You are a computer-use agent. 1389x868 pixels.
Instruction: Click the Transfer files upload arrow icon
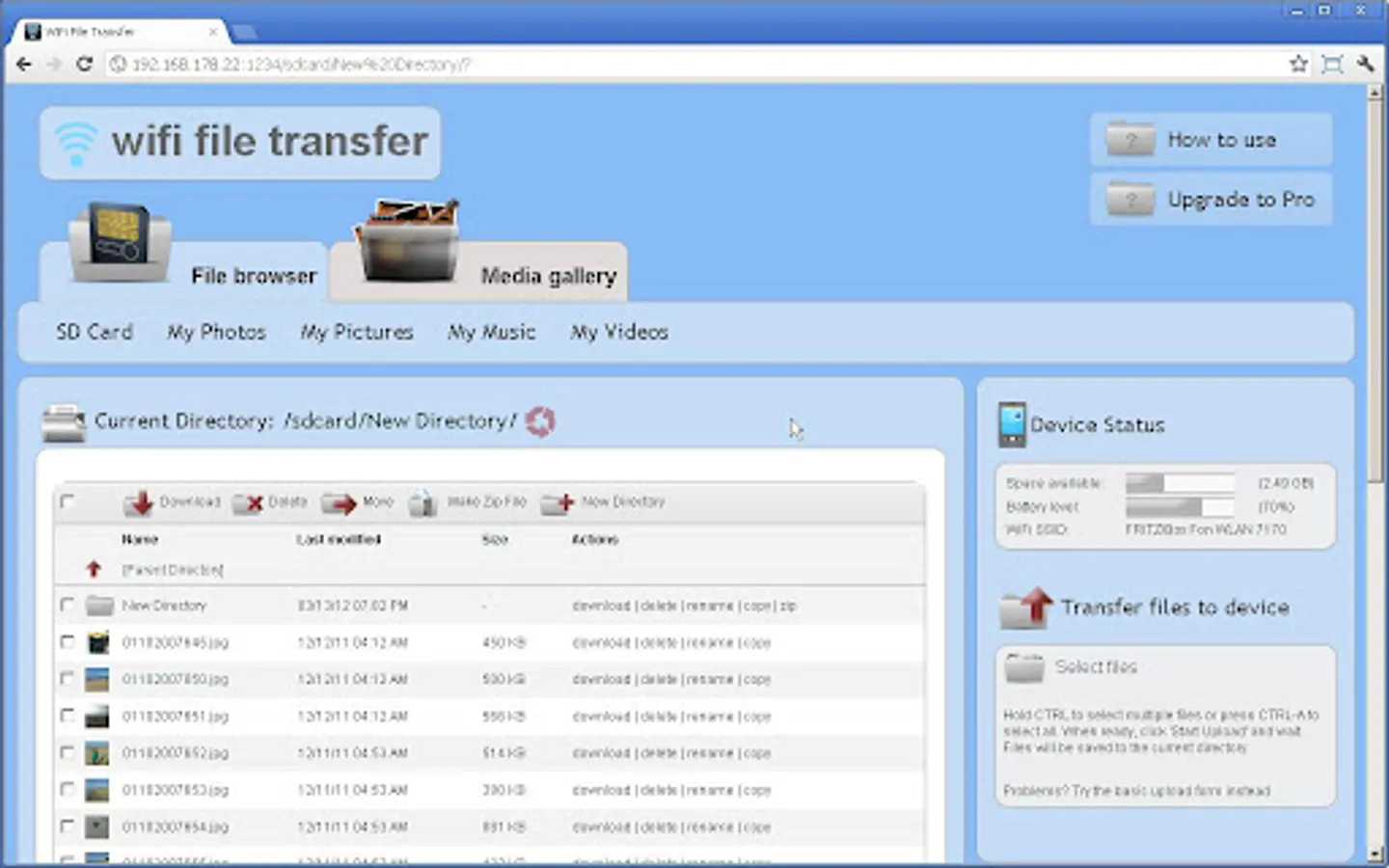(x=1025, y=608)
